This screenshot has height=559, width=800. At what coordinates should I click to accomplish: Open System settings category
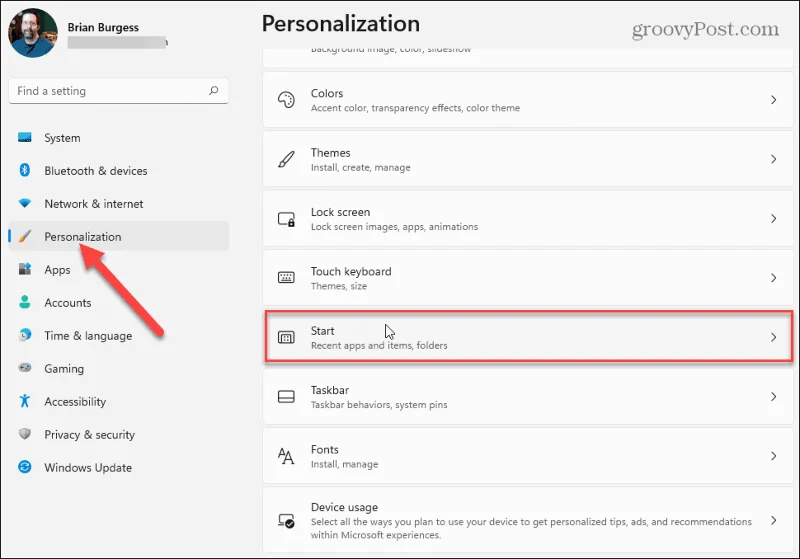point(118,138)
